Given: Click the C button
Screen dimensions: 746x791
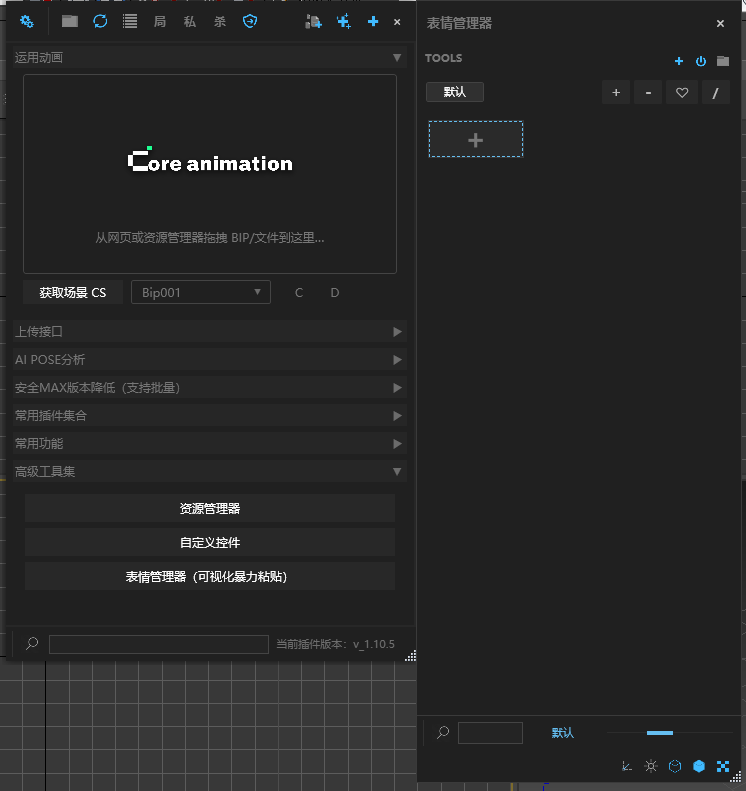Looking at the screenshot, I should (x=299, y=293).
